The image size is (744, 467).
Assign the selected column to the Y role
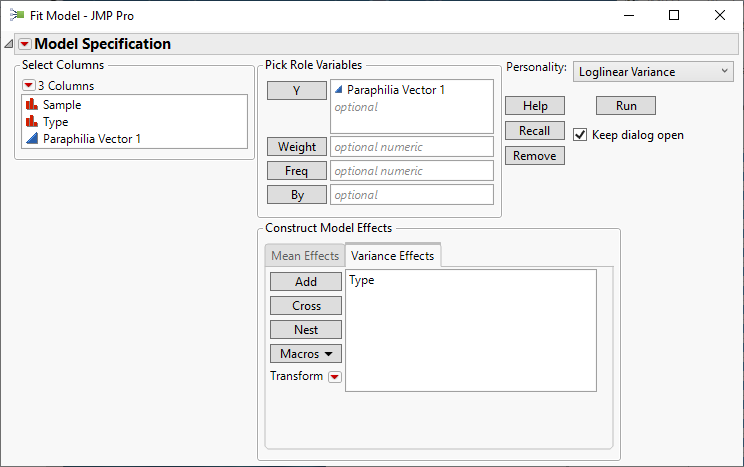click(x=297, y=91)
